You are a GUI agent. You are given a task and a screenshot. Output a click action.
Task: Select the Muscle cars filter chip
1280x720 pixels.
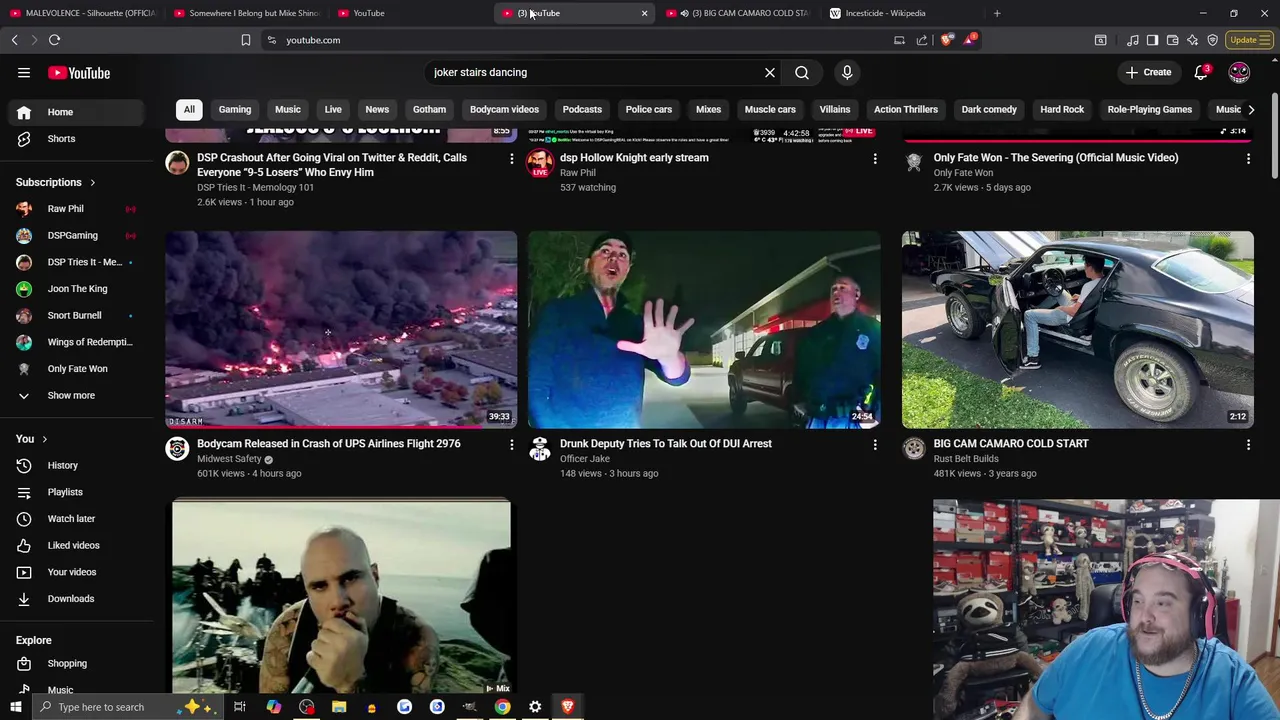(x=770, y=110)
